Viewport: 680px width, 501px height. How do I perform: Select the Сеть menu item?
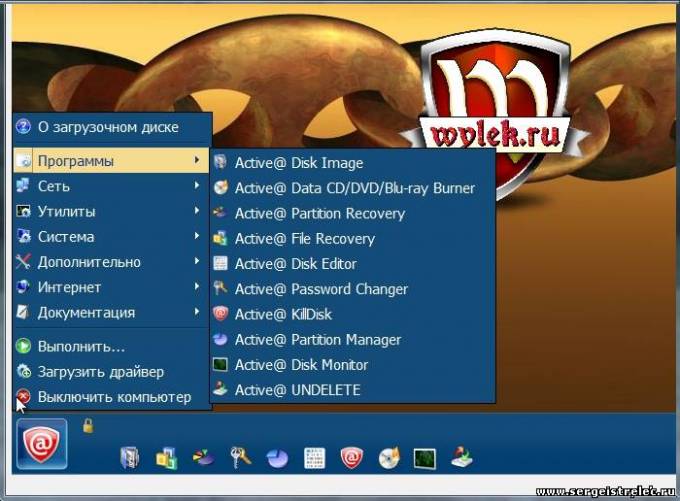(112, 186)
